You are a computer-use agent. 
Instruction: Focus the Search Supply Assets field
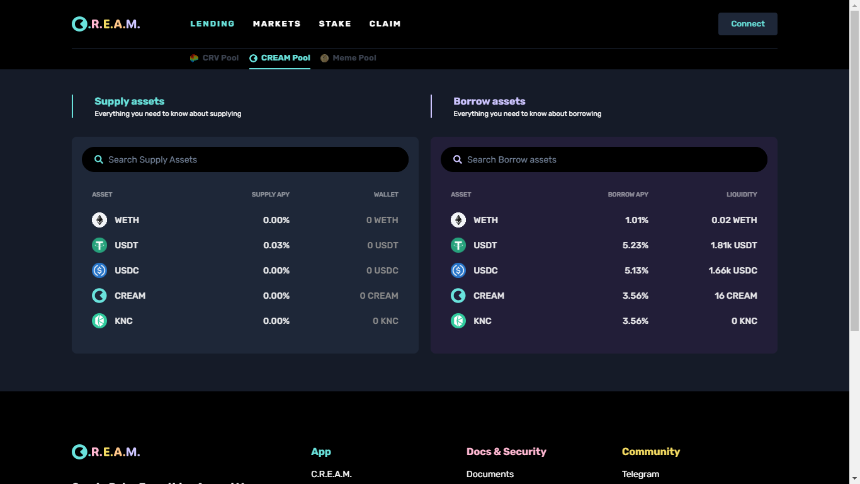(245, 160)
